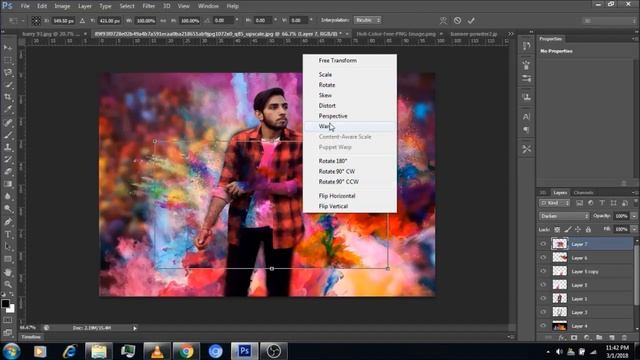Viewport: 640px width, 360px height.
Task: Filter layers by type layers icon
Action: pyautogui.click(x=602, y=203)
